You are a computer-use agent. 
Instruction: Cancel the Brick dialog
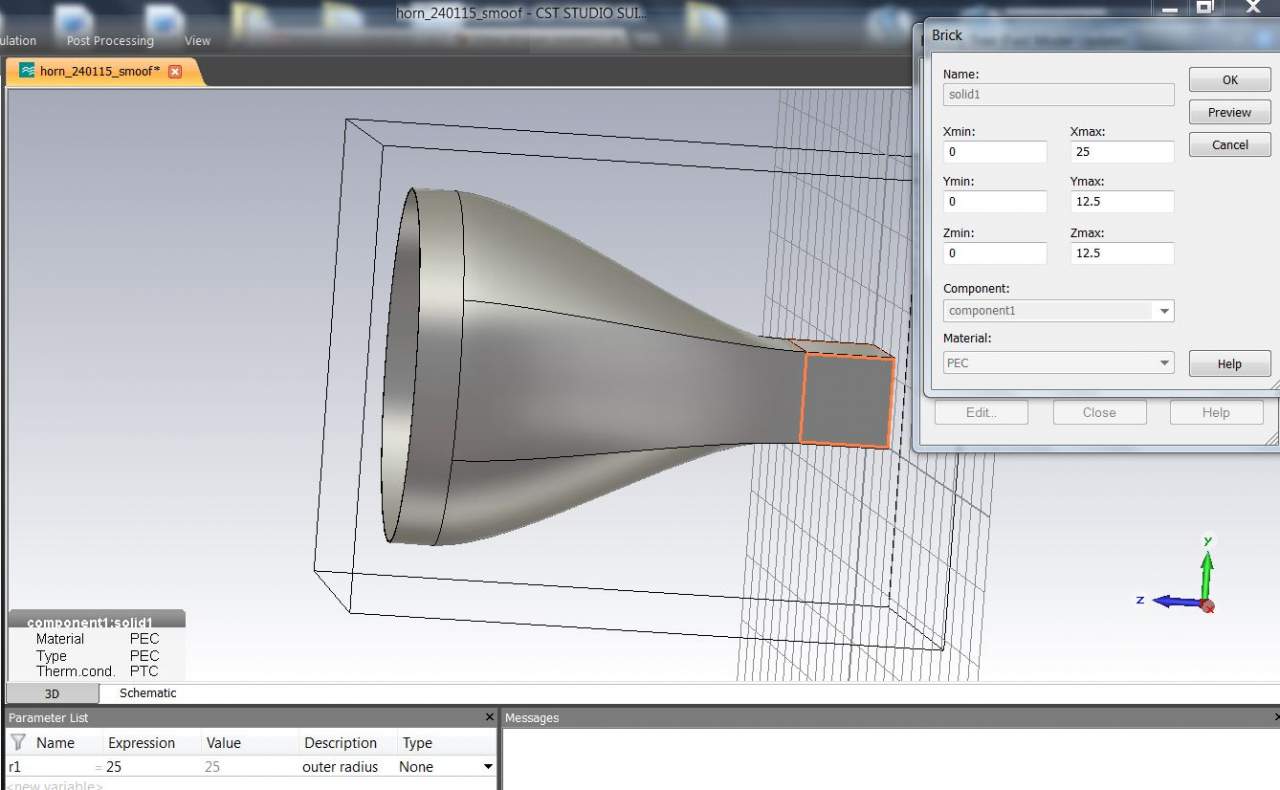coord(1229,145)
